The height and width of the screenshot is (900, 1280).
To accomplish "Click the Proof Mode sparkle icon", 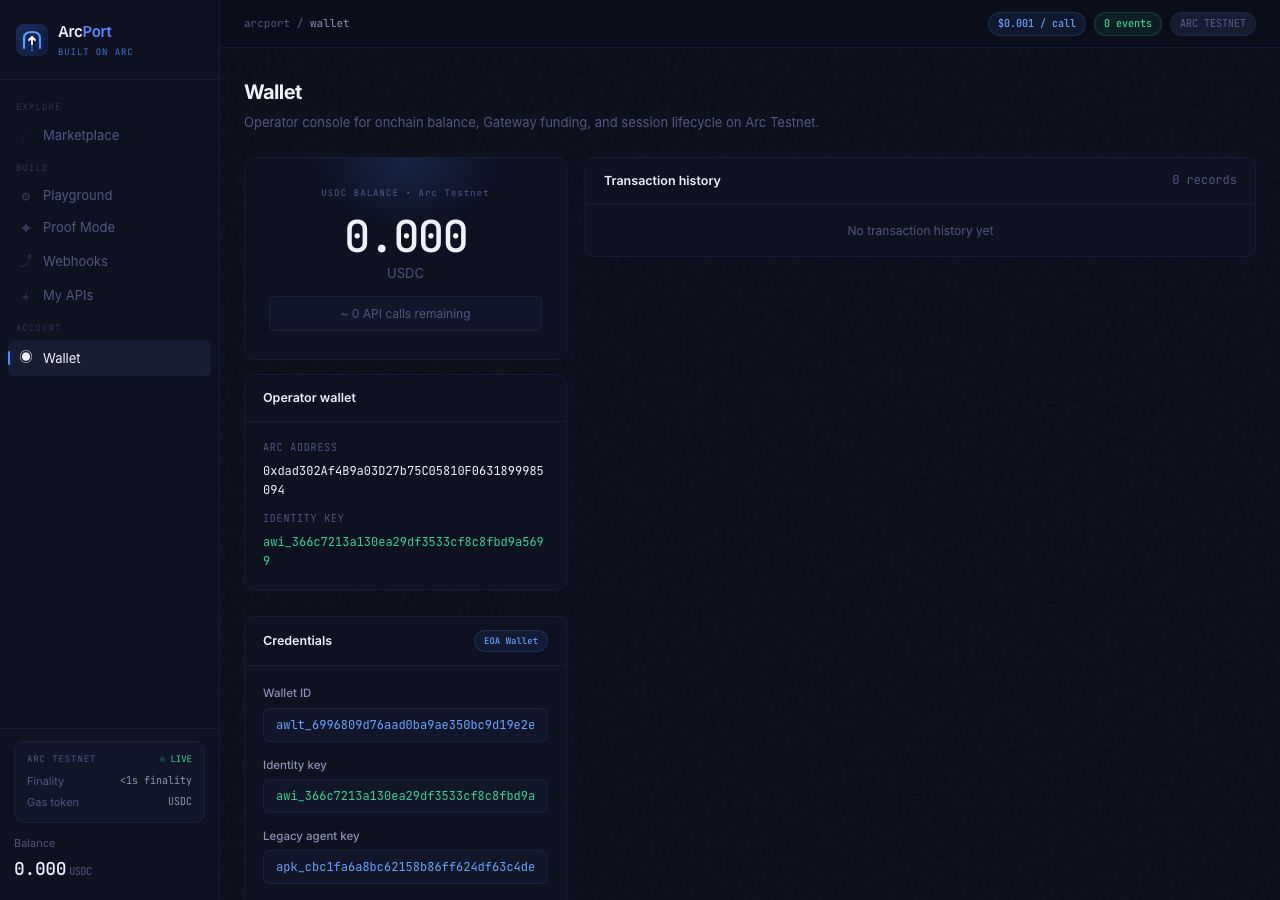I will [x=26, y=228].
